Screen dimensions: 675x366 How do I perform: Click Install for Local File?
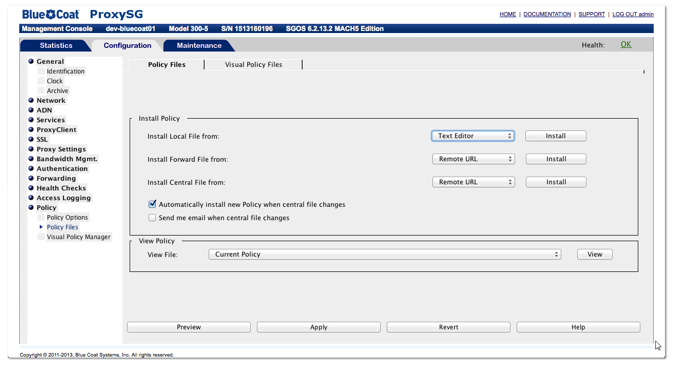[x=555, y=136]
